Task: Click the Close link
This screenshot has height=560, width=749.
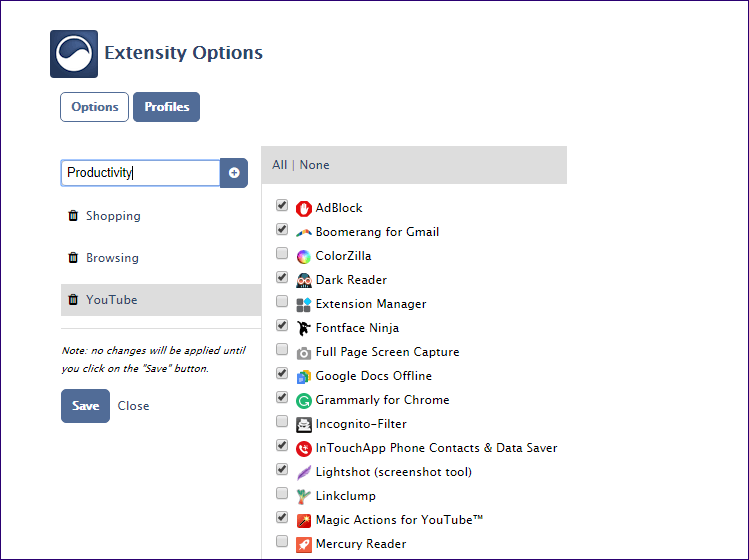Action: 133,406
